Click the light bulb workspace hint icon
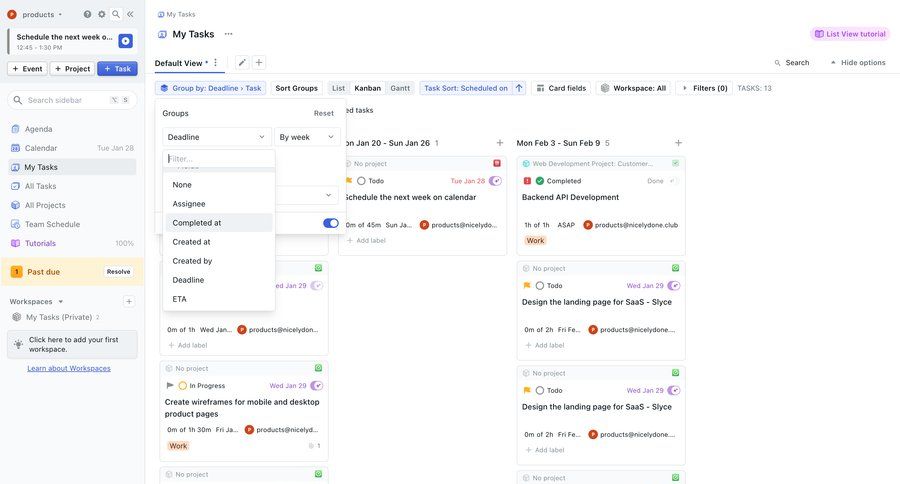The image size is (900, 484). click(18, 344)
